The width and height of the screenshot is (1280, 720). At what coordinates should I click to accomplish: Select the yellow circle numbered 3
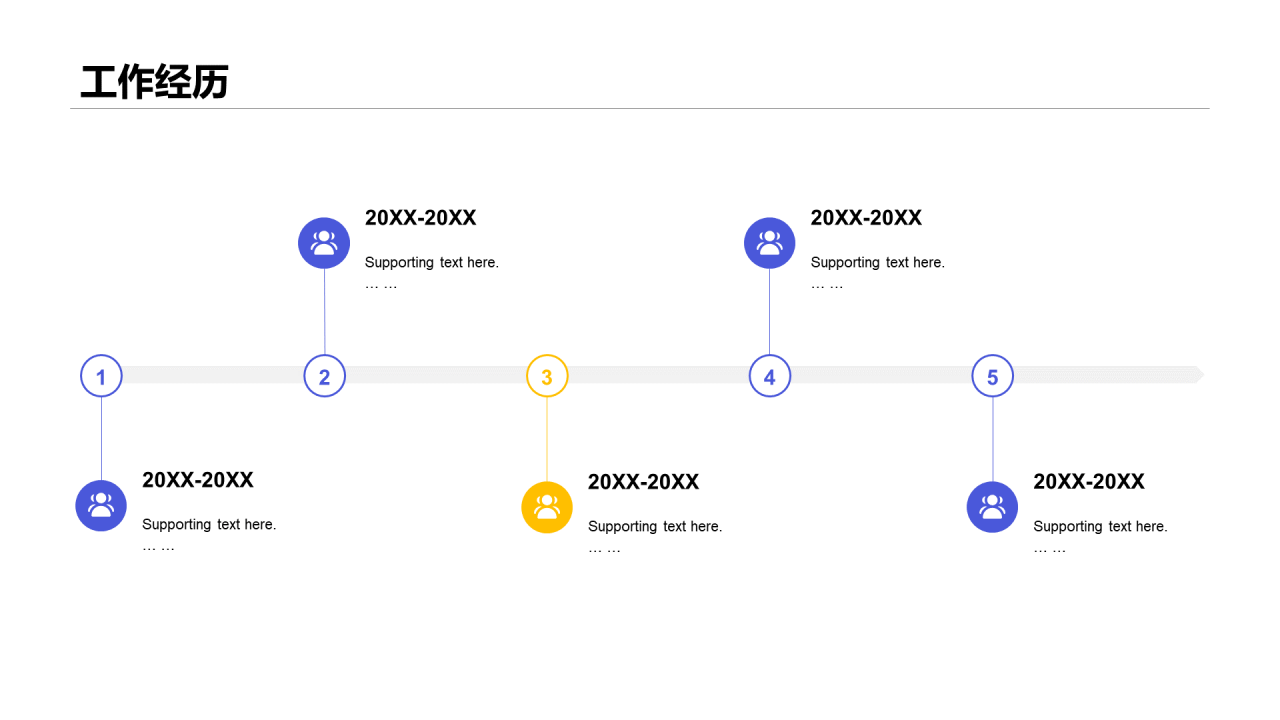pyautogui.click(x=547, y=377)
